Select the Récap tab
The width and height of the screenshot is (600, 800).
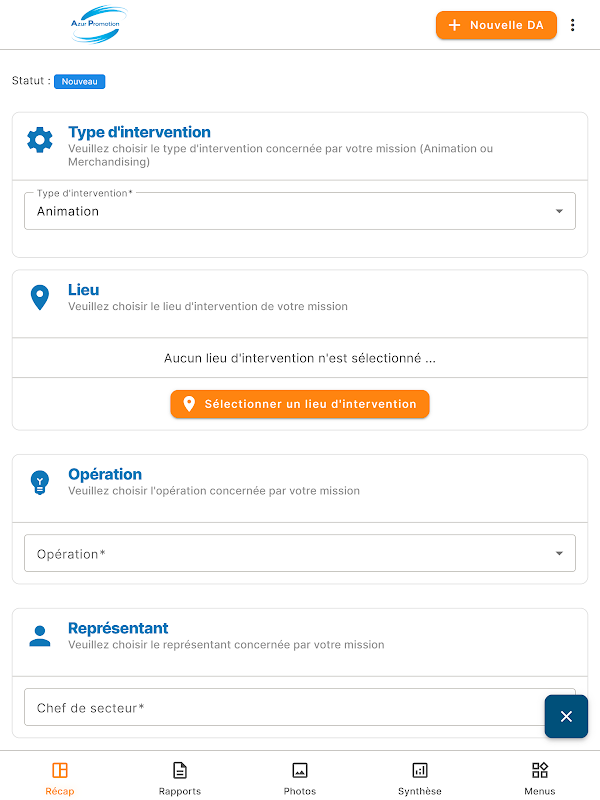[60, 779]
